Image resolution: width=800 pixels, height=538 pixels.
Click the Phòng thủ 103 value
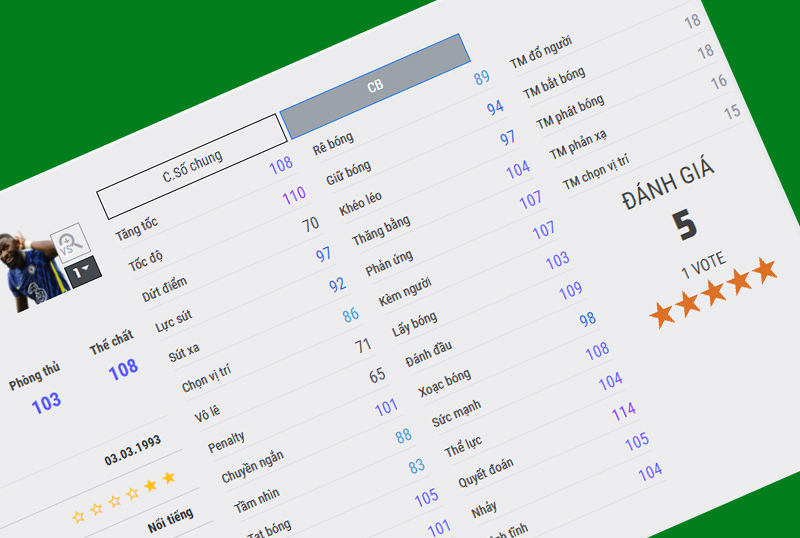[x=46, y=403]
